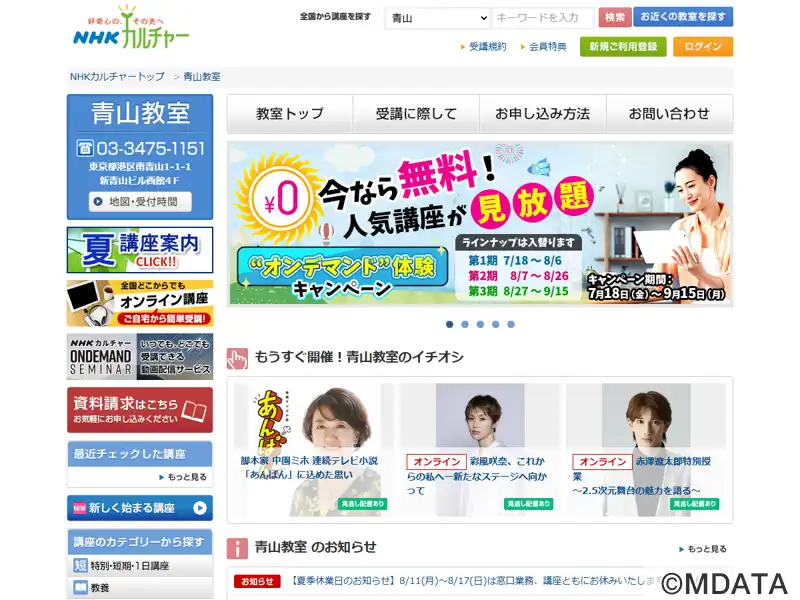Screen dimensions: 800x600
Task: Click the info icon beside 青山教室 のお知らせ
Action: tap(237, 548)
